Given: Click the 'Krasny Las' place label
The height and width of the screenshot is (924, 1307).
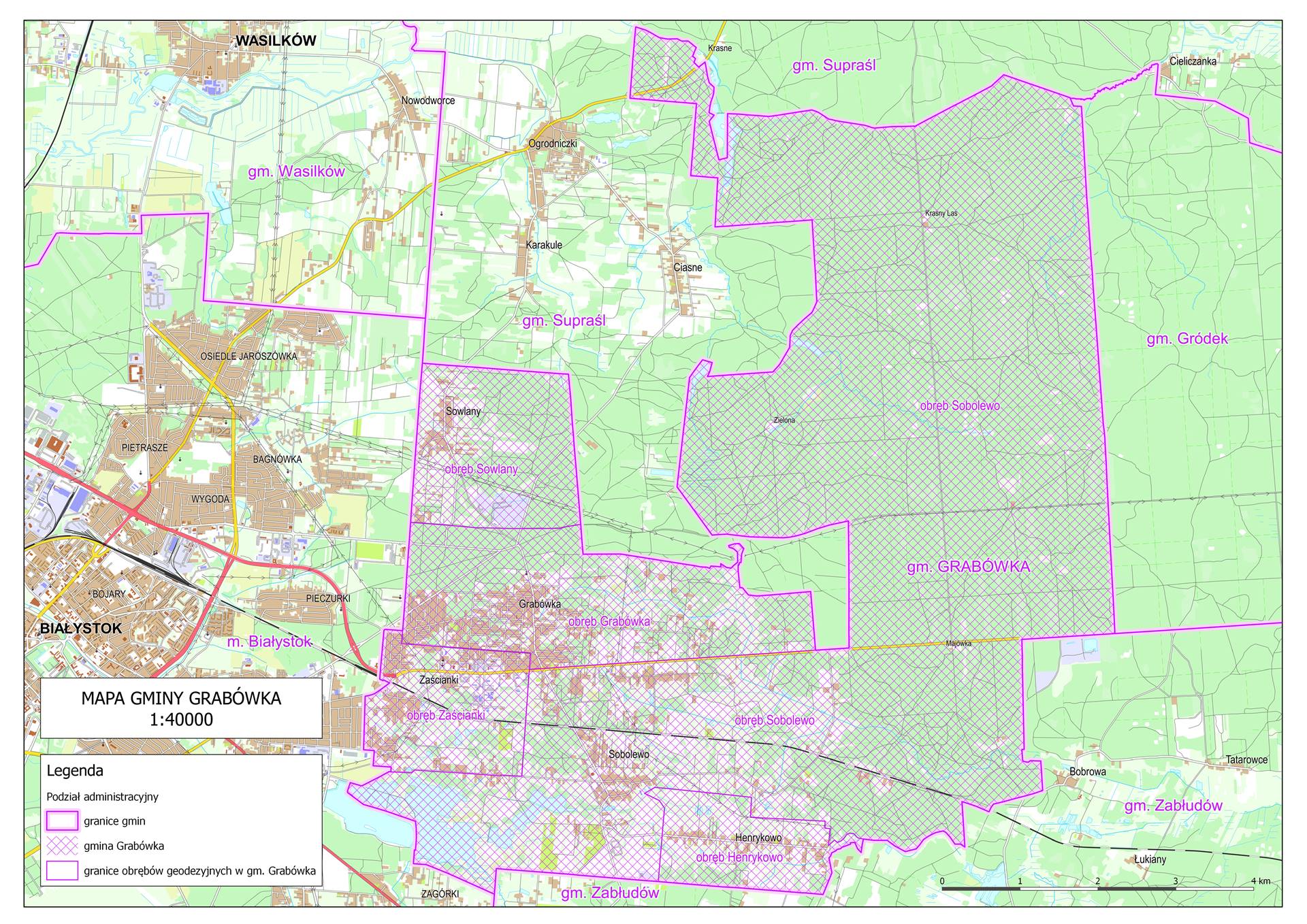Looking at the screenshot, I should 941,214.
